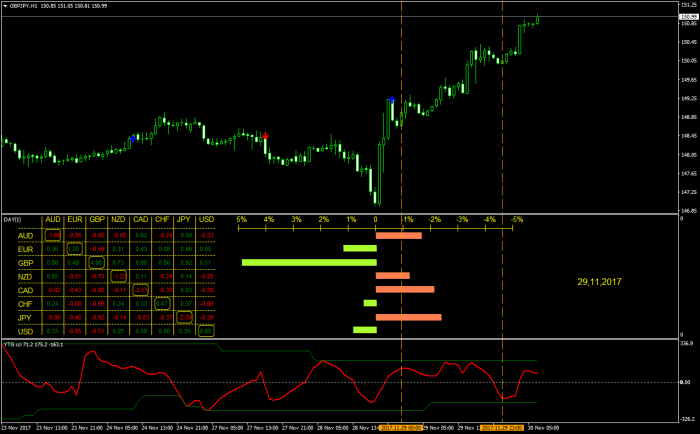Click the green USD strength bar
Viewport: 700px width, 434px height.
[365, 330]
